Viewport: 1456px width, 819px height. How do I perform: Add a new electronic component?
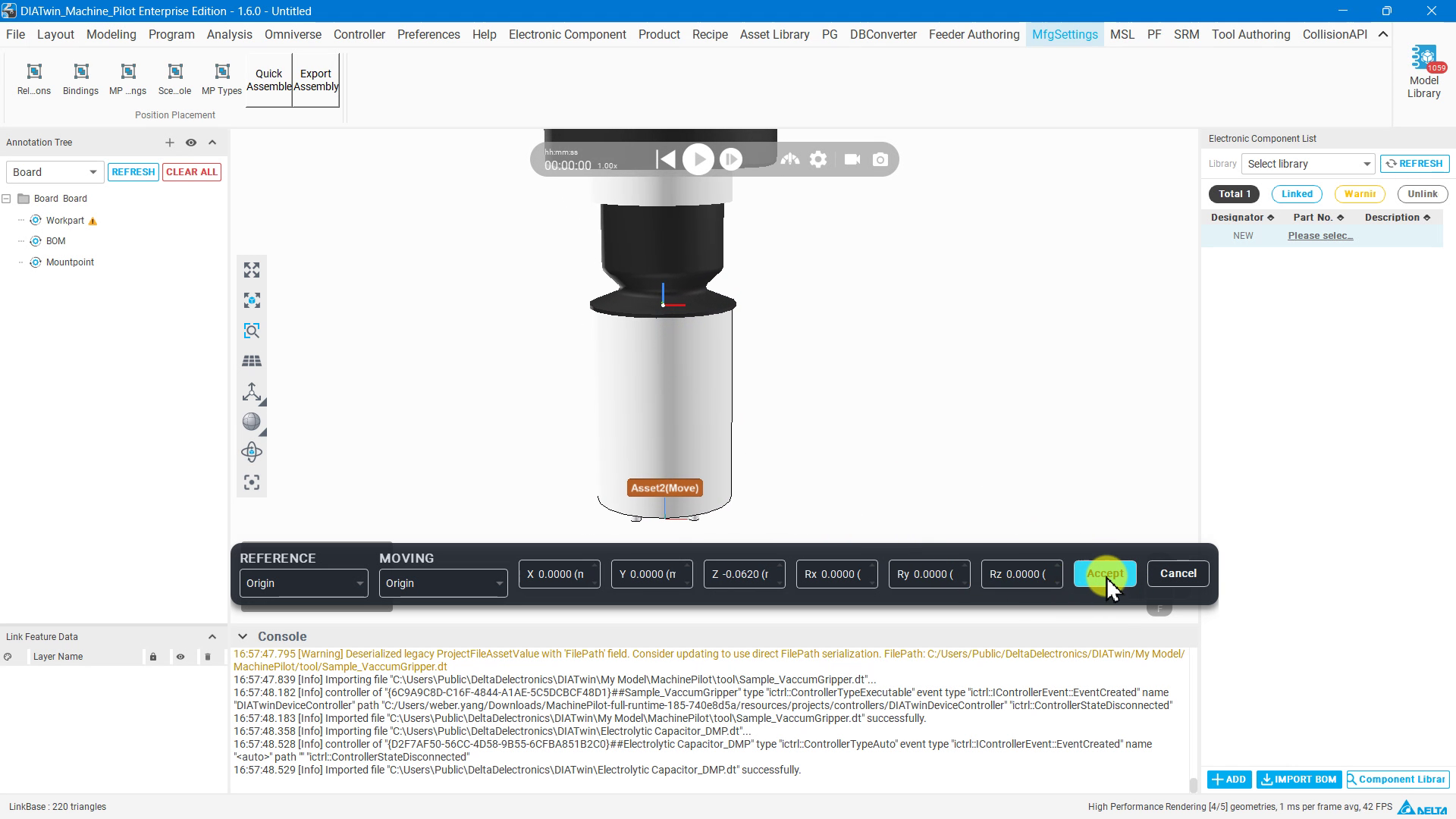point(1229,780)
